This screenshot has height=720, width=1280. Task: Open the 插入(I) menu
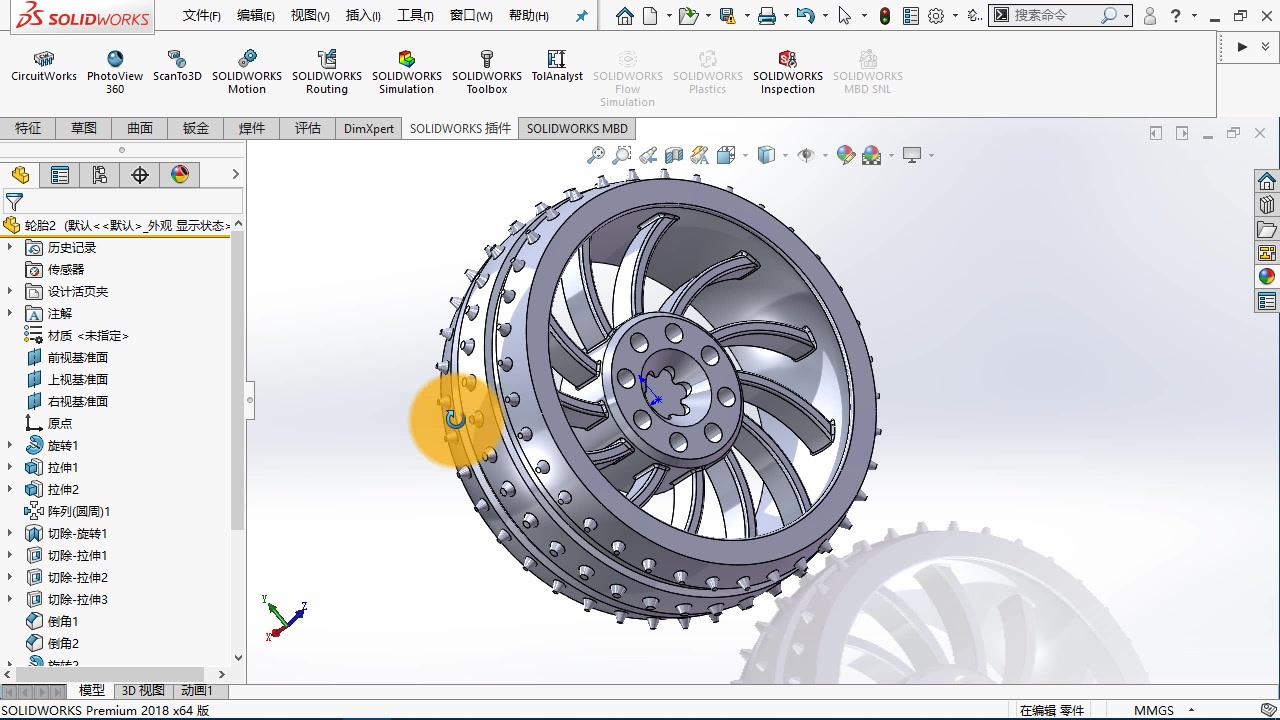pyautogui.click(x=363, y=15)
